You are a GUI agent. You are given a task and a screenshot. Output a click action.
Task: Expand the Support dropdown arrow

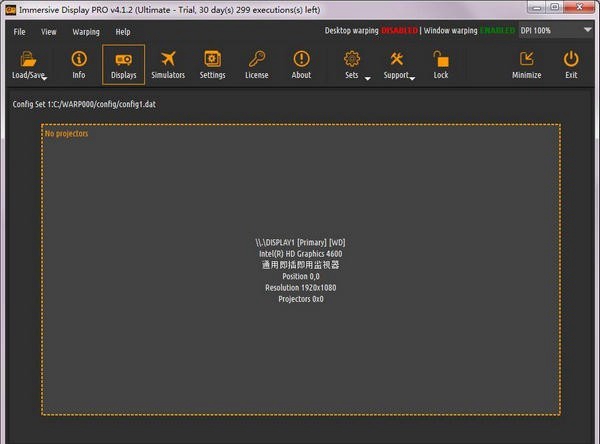point(412,78)
